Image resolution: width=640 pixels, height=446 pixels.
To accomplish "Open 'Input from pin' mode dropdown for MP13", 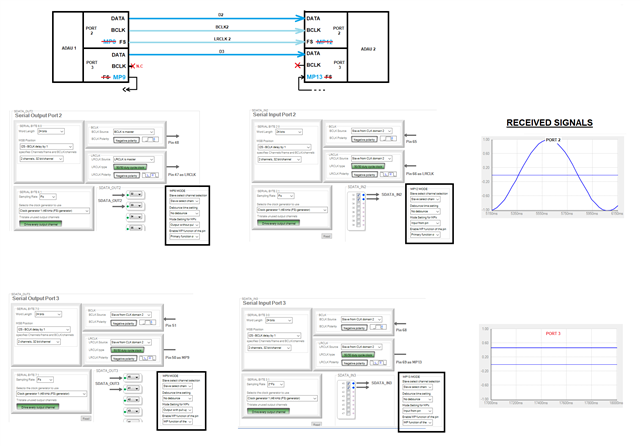I will click(x=418, y=411).
